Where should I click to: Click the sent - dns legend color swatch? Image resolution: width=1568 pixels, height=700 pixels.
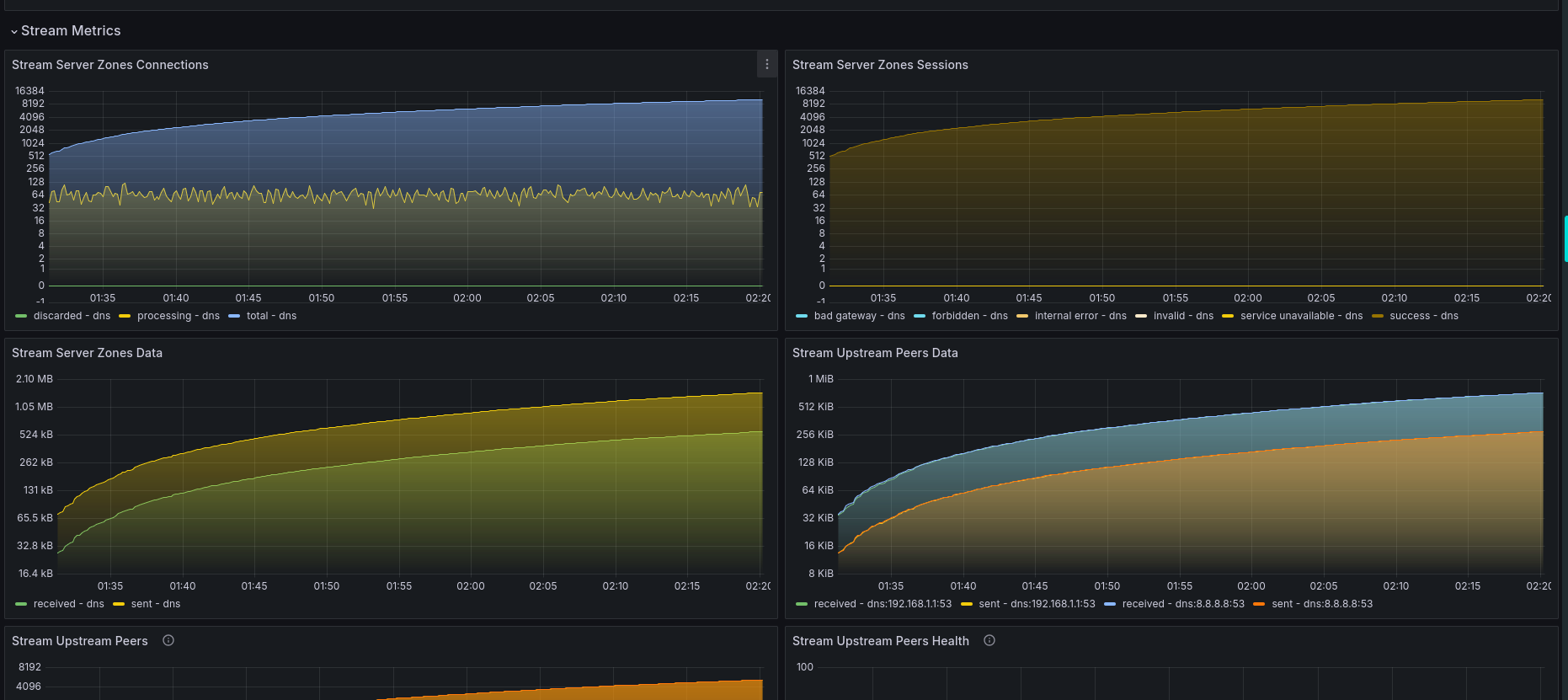[x=119, y=604]
